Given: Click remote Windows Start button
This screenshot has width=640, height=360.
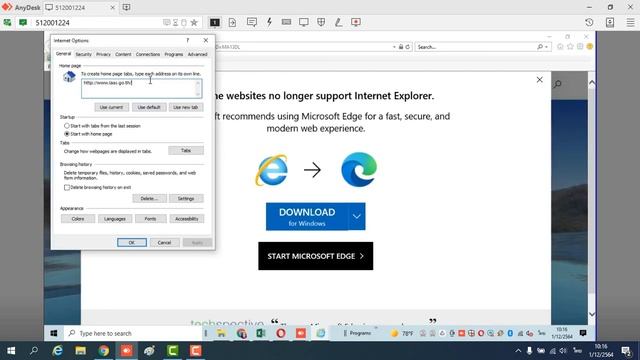Looking at the screenshot, I should (x=53, y=333).
